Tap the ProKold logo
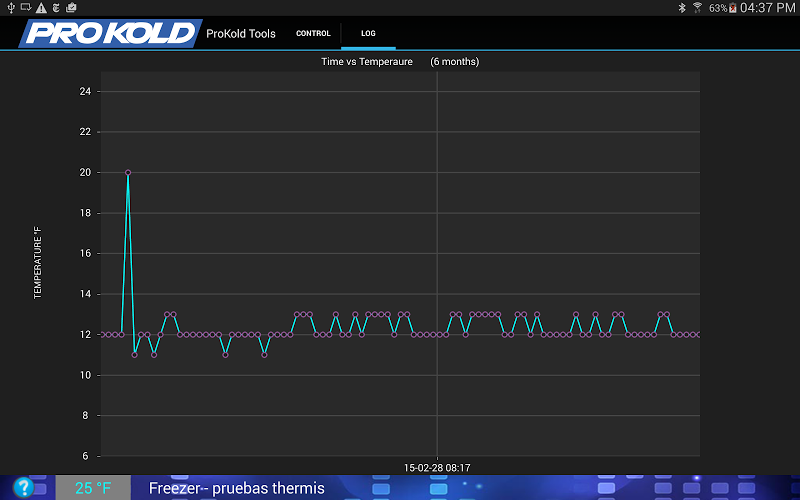The width and height of the screenshot is (800, 500). pyautogui.click(x=110, y=34)
